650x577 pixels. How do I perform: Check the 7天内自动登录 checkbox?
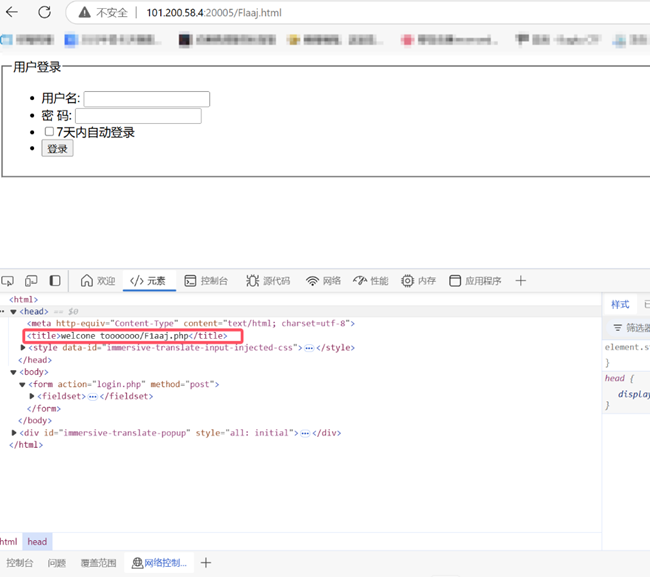point(49,132)
